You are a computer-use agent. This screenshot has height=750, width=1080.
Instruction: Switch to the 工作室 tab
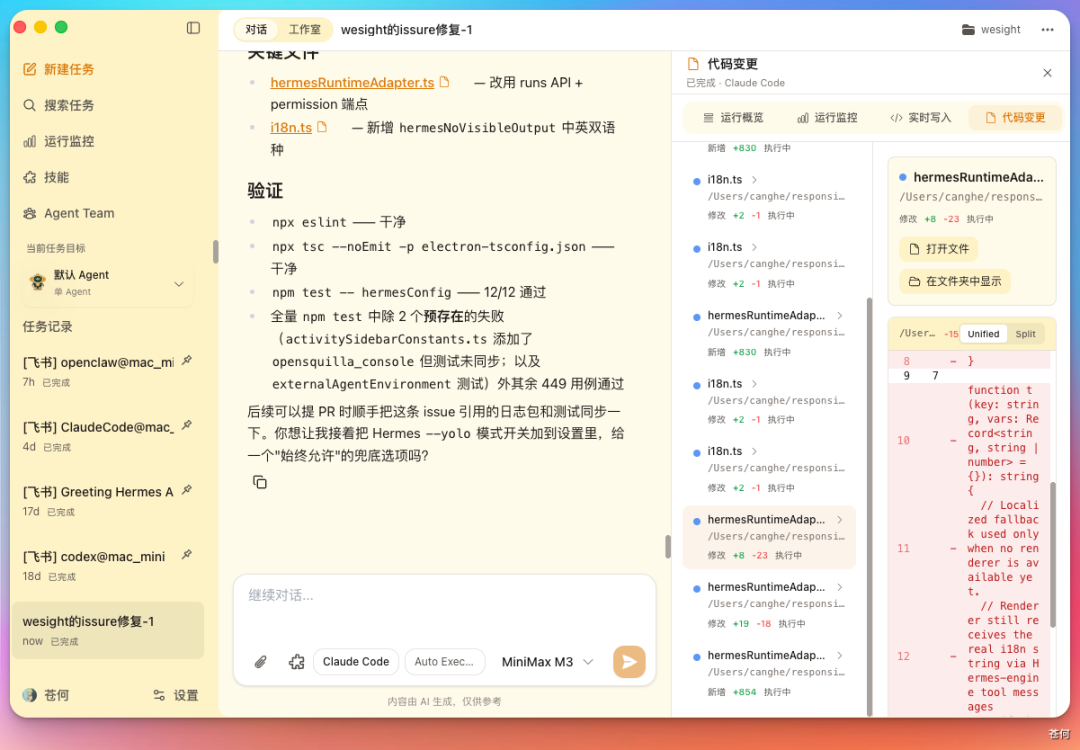pyautogui.click(x=304, y=30)
